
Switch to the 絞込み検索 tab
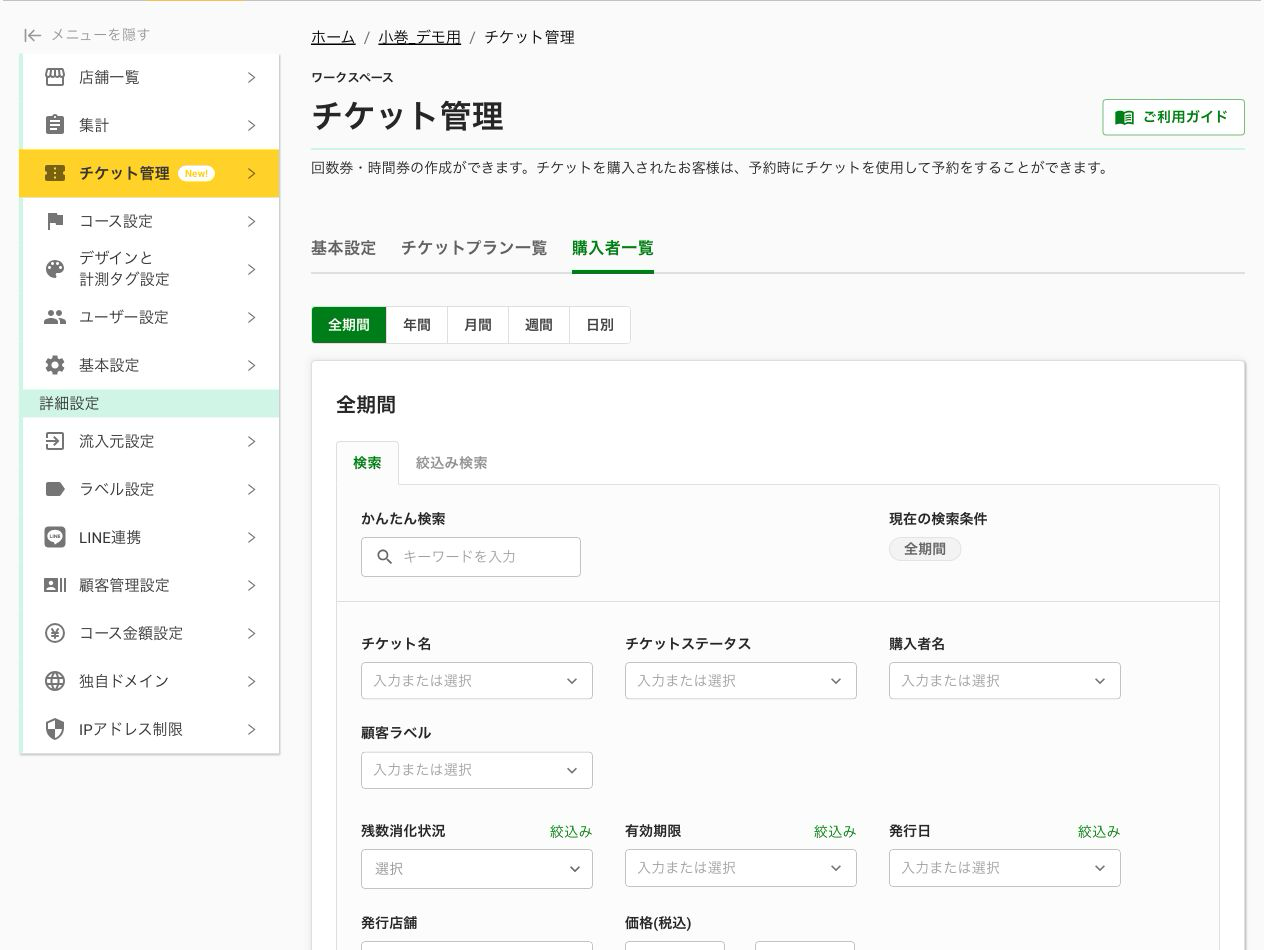click(x=452, y=463)
